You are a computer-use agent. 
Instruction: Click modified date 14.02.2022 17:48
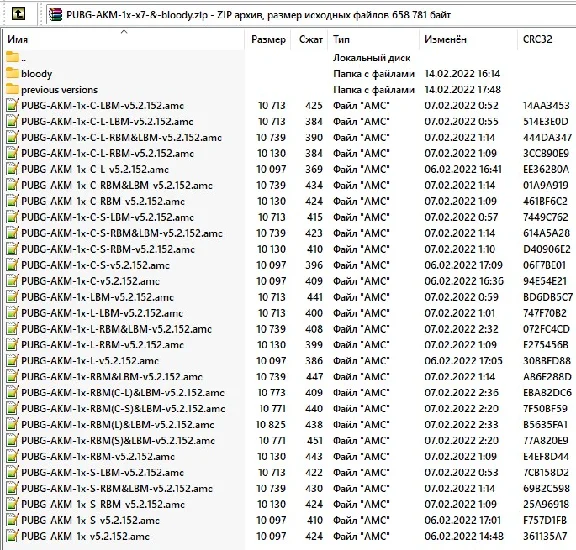462,89
